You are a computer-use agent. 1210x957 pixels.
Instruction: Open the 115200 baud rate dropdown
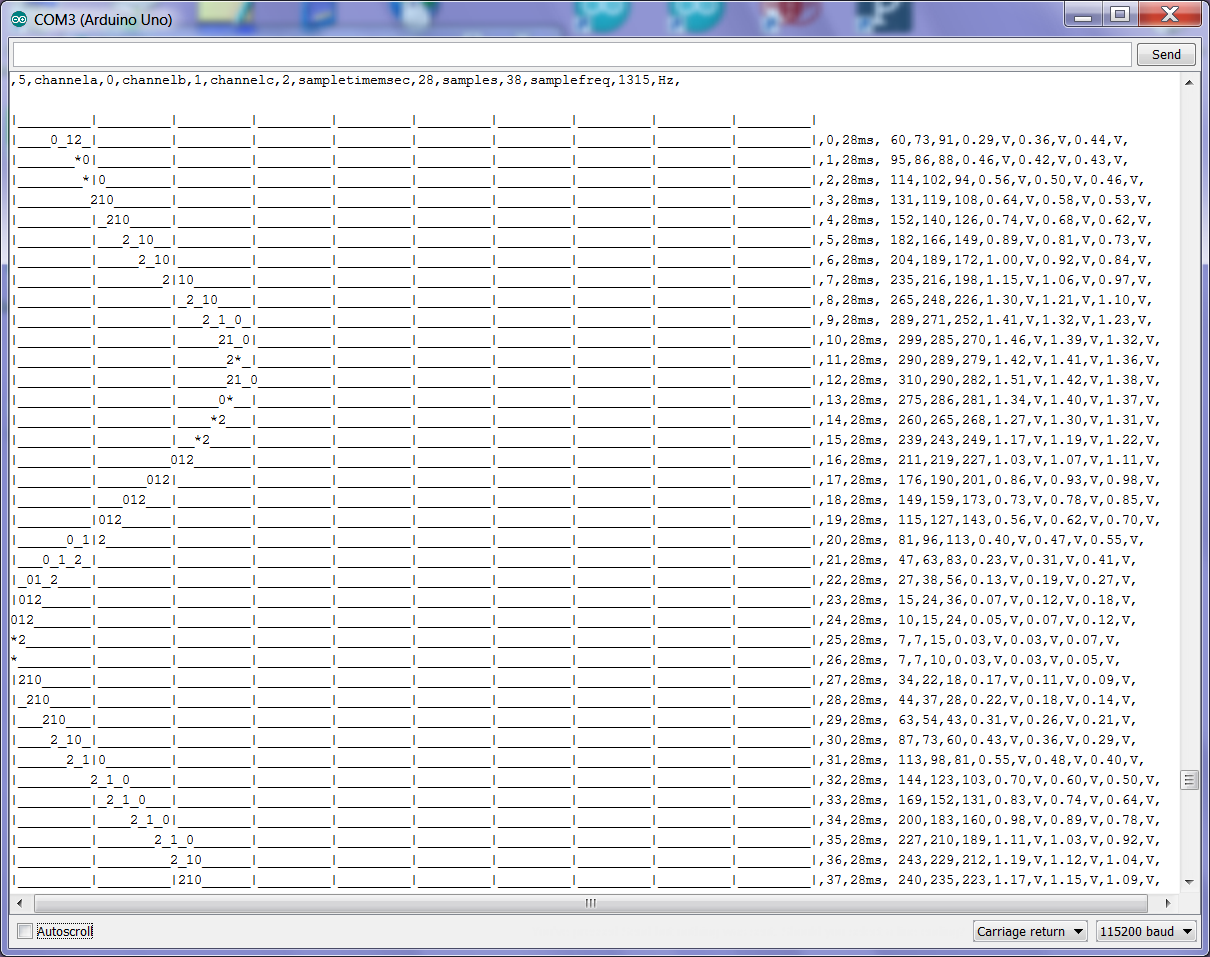pos(1146,932)
